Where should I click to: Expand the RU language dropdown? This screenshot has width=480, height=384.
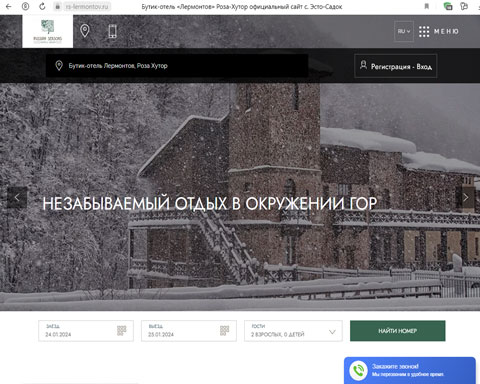tap(404, 31)
